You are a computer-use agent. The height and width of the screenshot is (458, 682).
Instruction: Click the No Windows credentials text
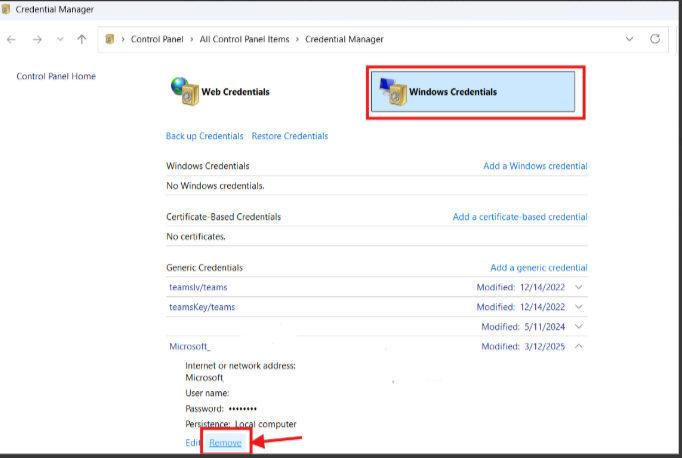[x=215, y=186]
